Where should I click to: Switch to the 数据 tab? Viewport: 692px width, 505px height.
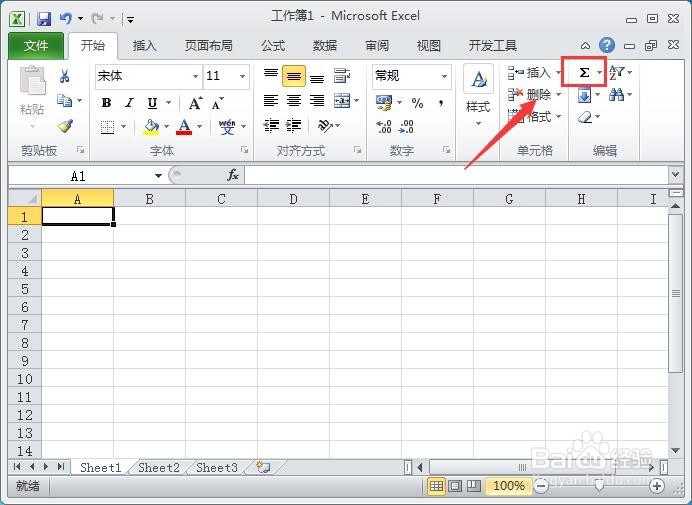(325, 45)
